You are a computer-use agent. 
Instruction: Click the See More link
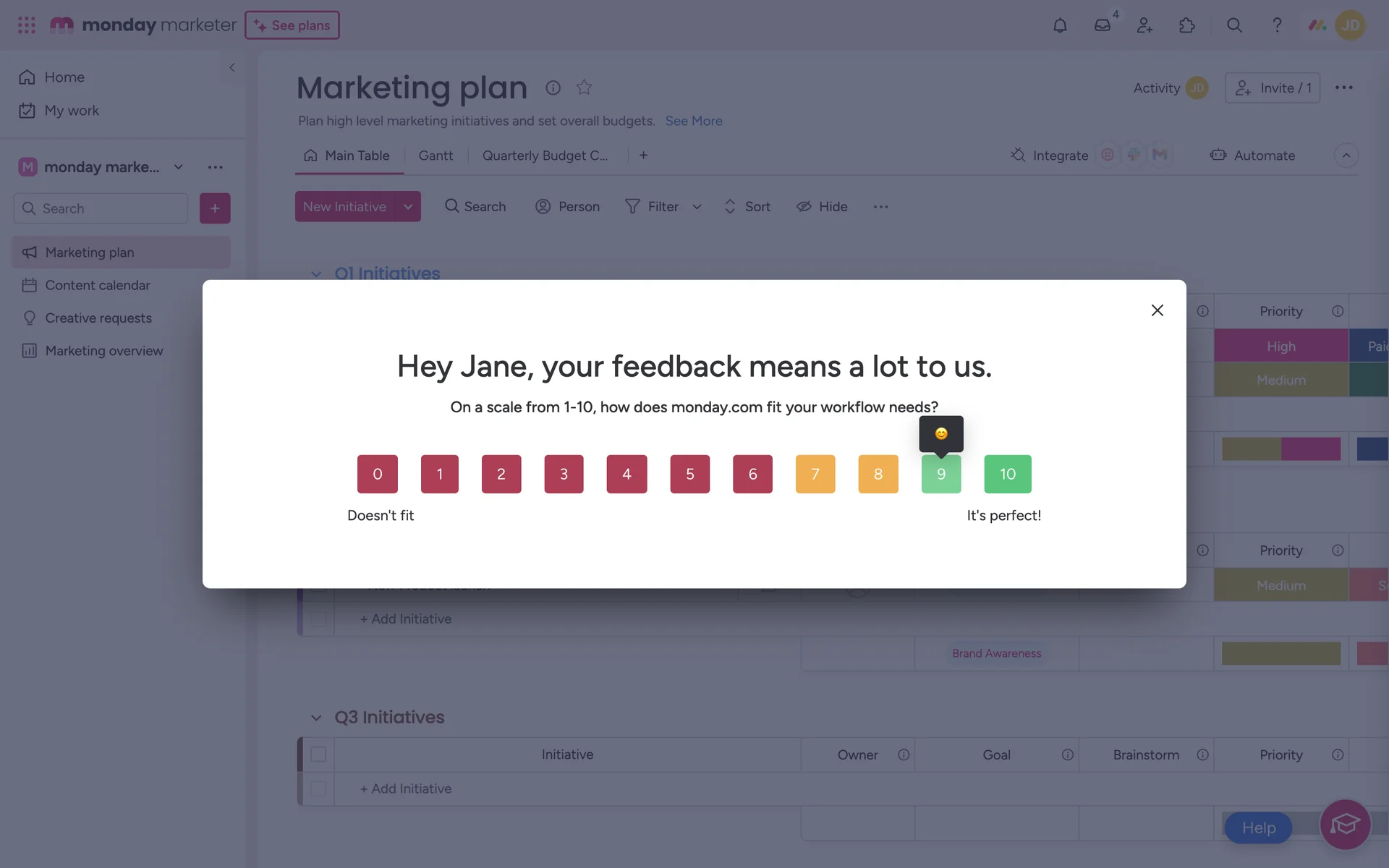click(x=693, y=121)
